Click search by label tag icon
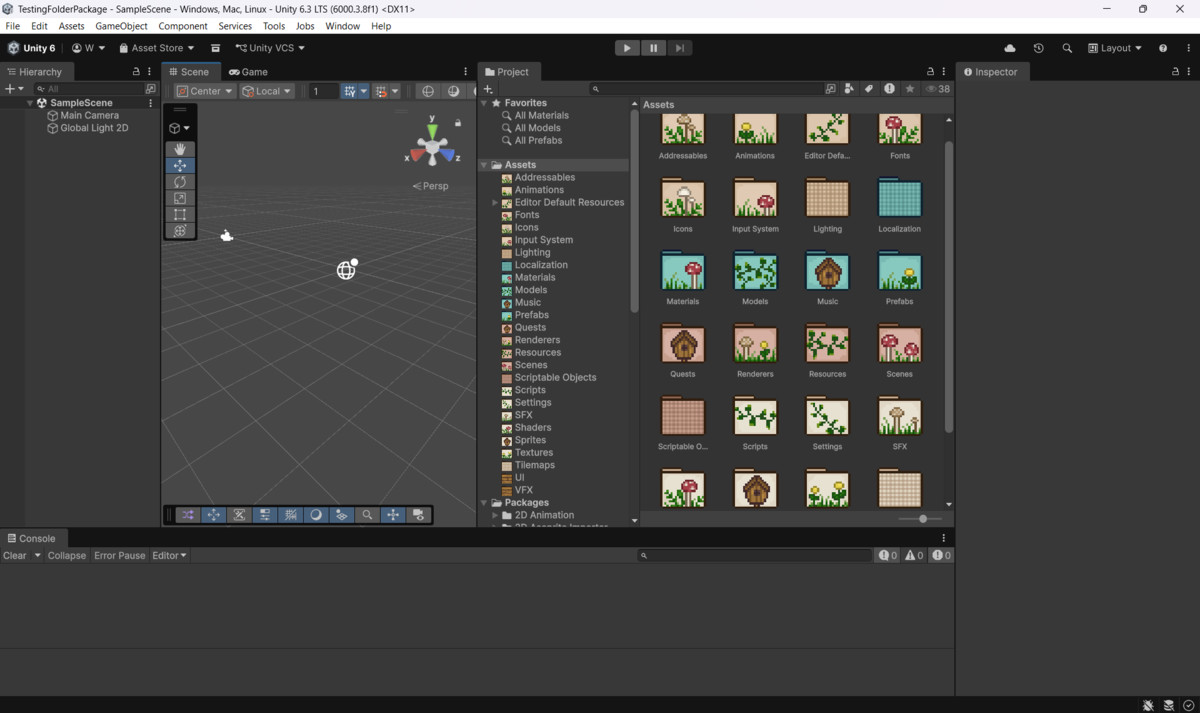The height and width of the screenshot is (713, 1200). tap(869, 89)
